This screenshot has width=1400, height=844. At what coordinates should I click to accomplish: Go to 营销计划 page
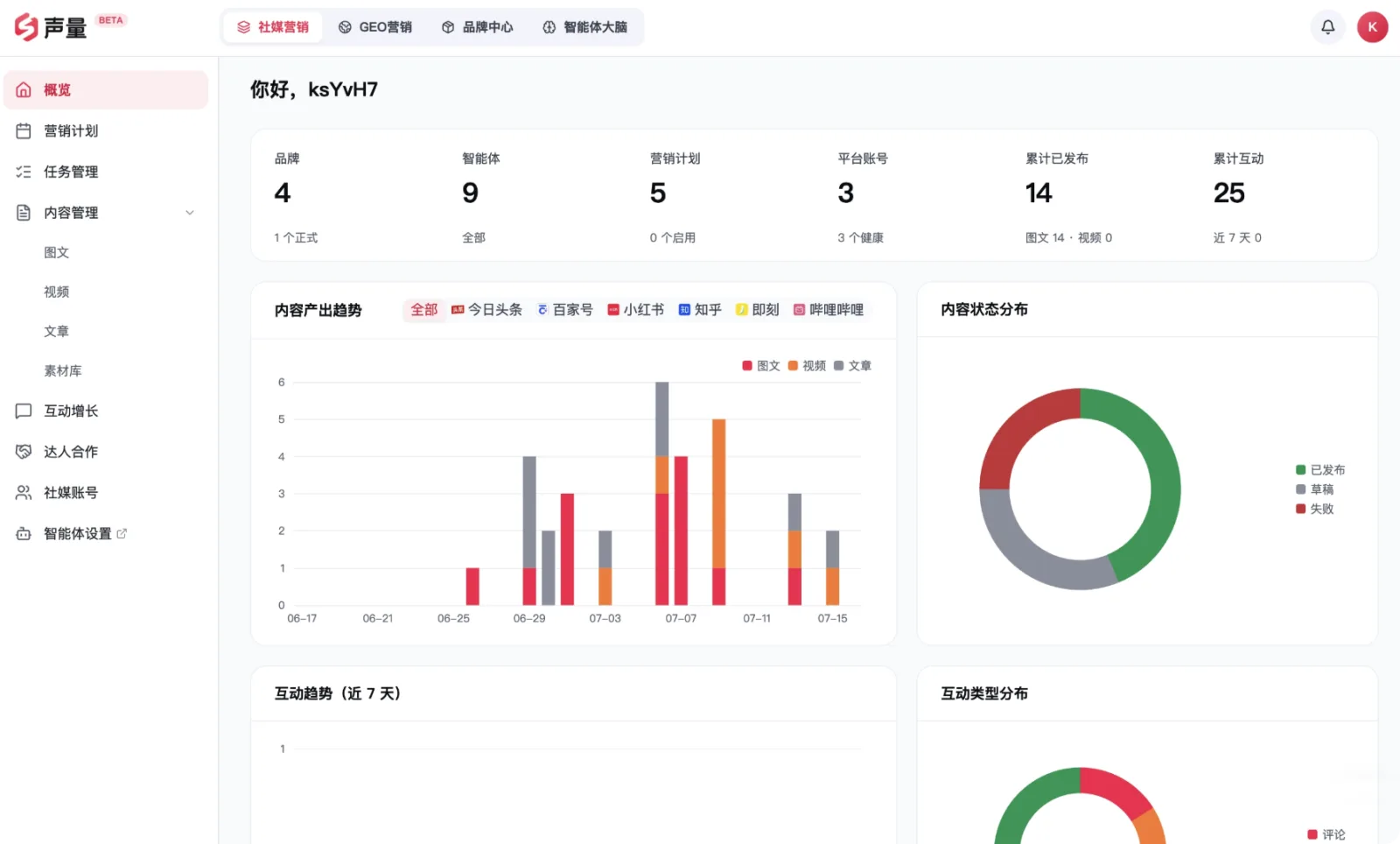(106, 130)
